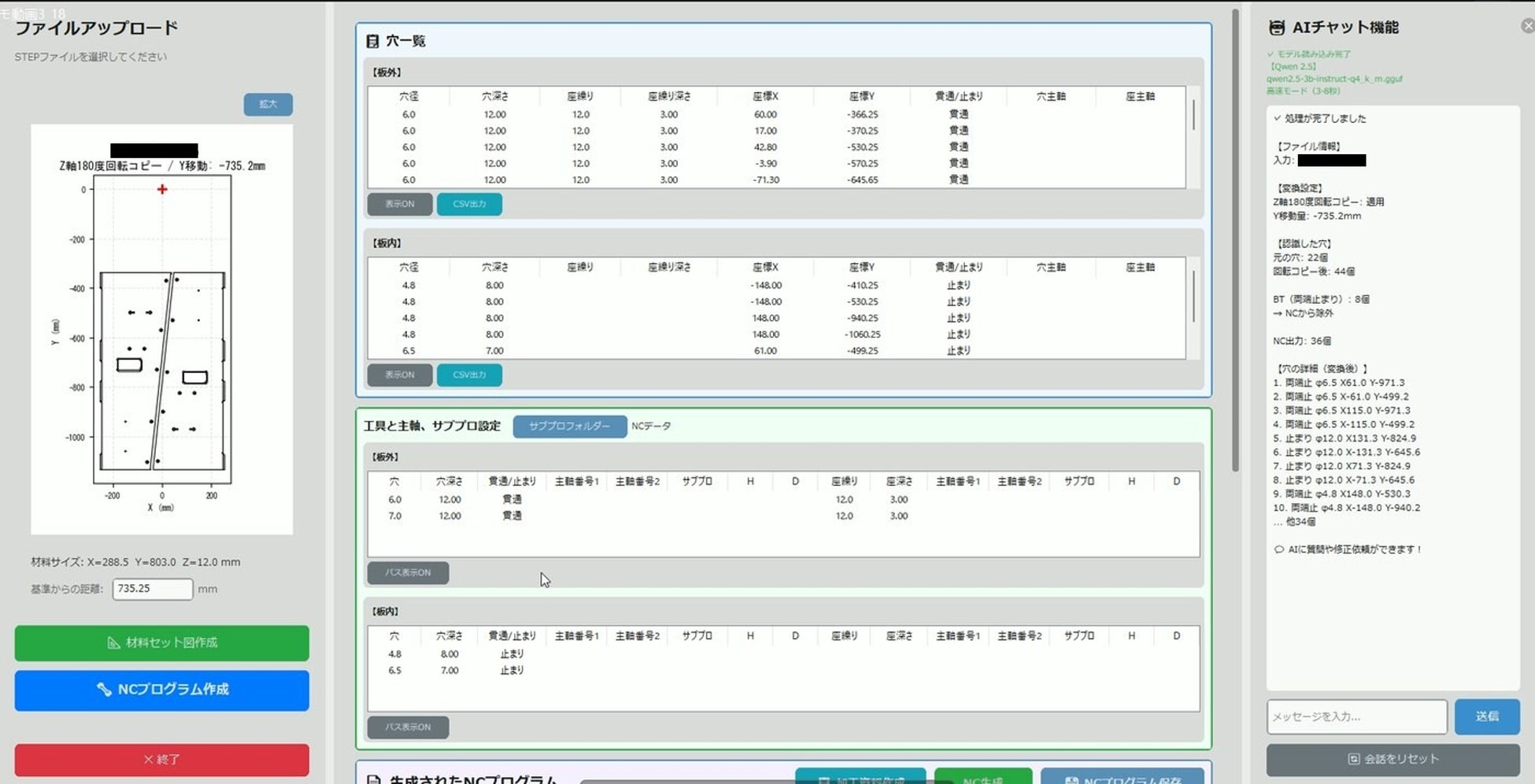Toggle パス表示ON under 板外 tool table

click(x=408, y=572)
